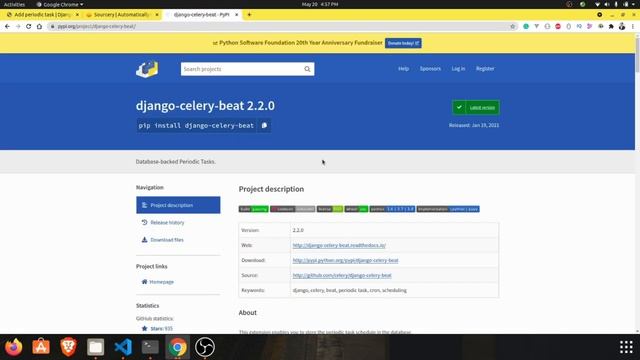
Task: Open the browser home page
Action: pyautogui.click(x=39, y=26)
